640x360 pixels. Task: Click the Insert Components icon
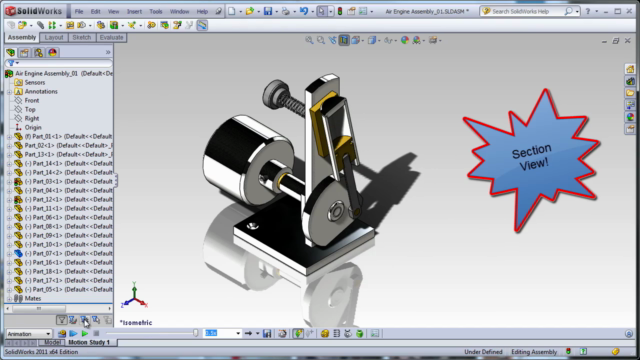(x=22, y=25)
